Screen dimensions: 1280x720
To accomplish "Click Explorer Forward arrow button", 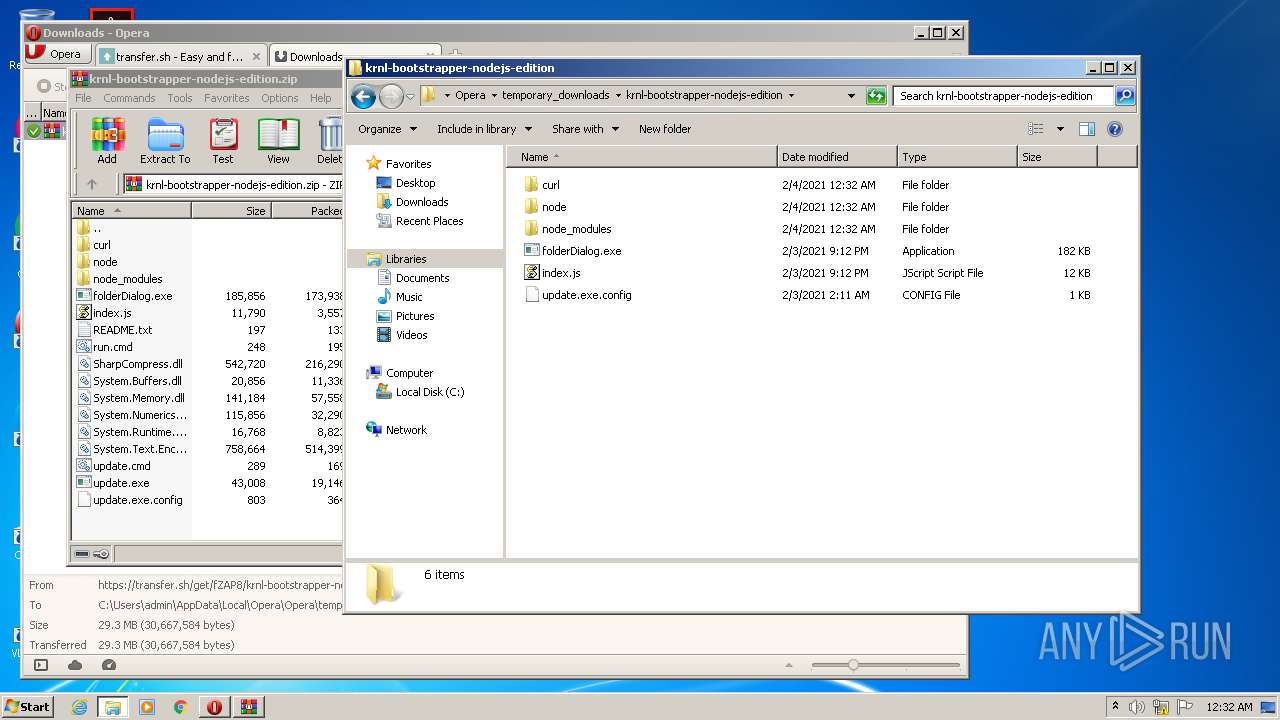I will [391, 96].
